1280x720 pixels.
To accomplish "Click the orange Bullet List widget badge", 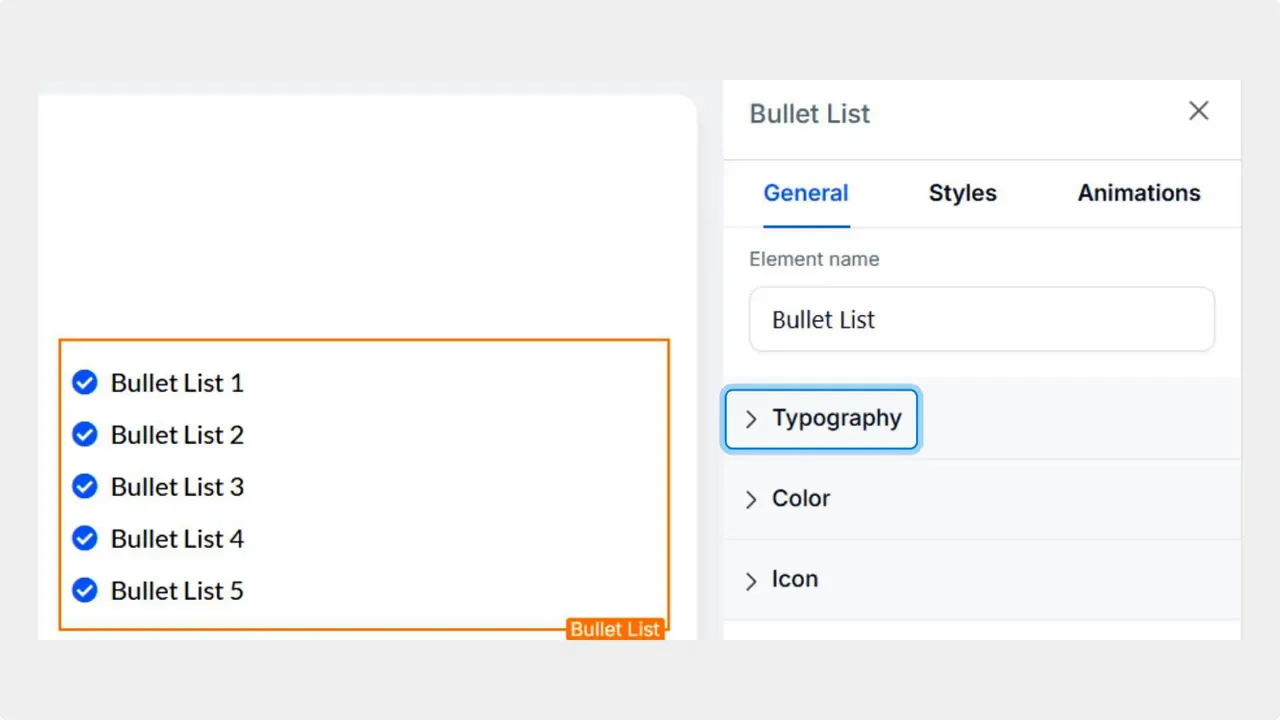I will (x=615, y=629).
